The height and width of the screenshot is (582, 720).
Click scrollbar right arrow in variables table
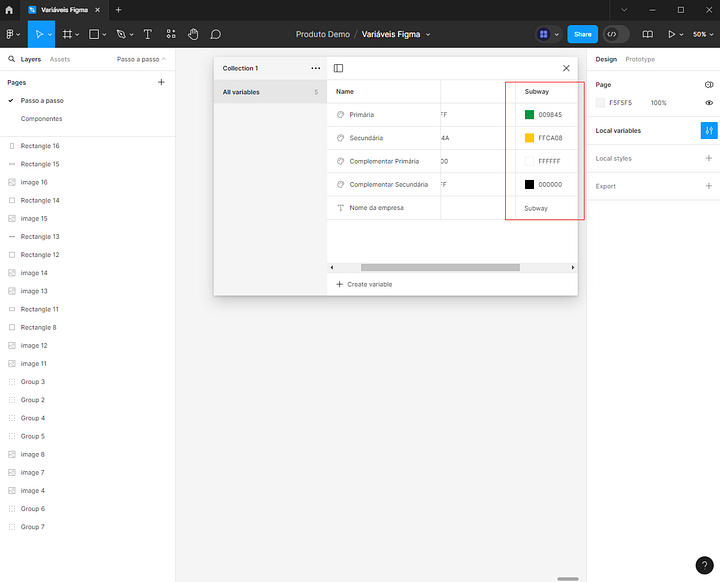point(573,267)
